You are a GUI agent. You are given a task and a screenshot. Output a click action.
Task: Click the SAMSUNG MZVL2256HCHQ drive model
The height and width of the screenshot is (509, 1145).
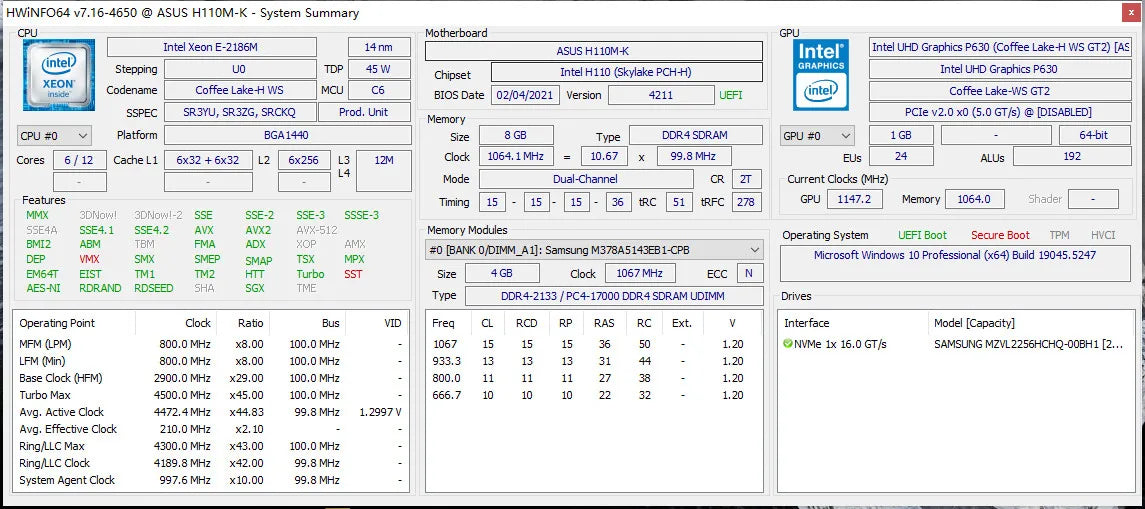pos(1028,344)
